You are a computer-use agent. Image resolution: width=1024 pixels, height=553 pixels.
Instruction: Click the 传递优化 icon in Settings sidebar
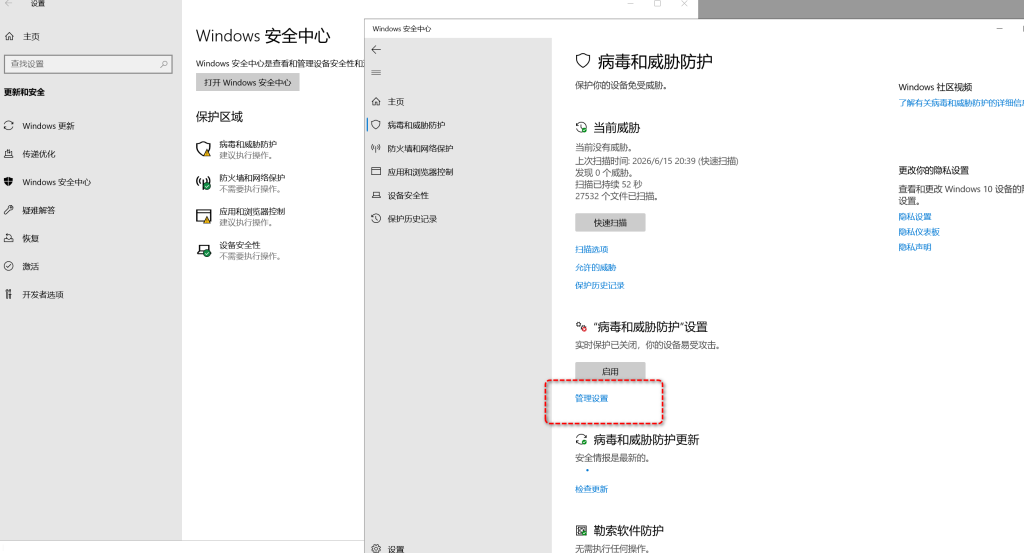pos(8,153)
